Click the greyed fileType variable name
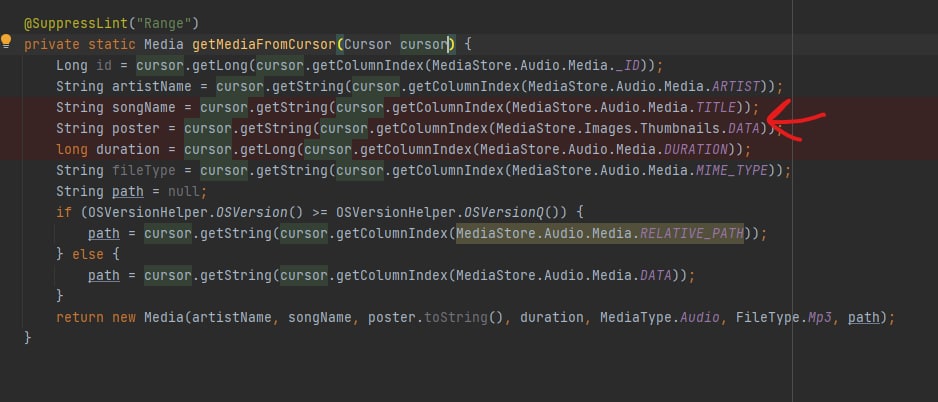 pos(144,170)
